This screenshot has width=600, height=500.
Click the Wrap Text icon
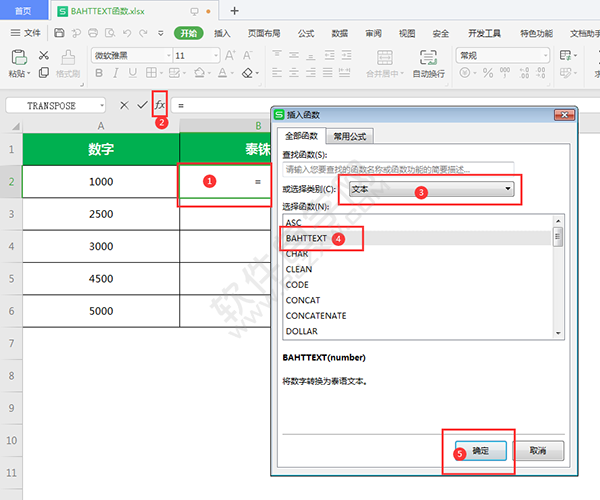428,57
